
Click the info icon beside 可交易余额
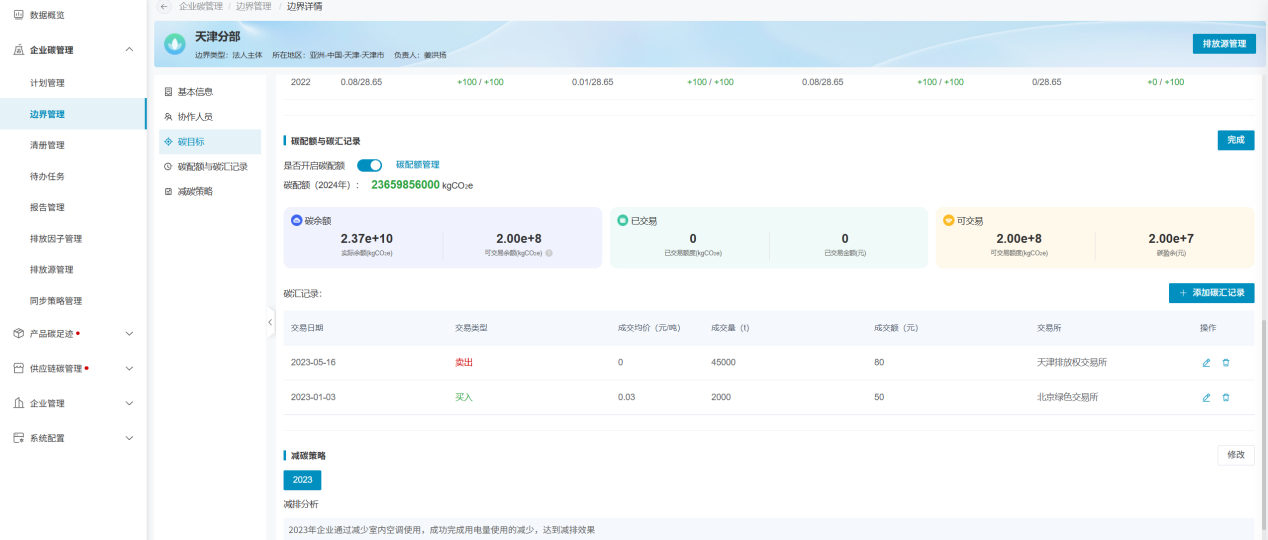(x=549, y=253)
